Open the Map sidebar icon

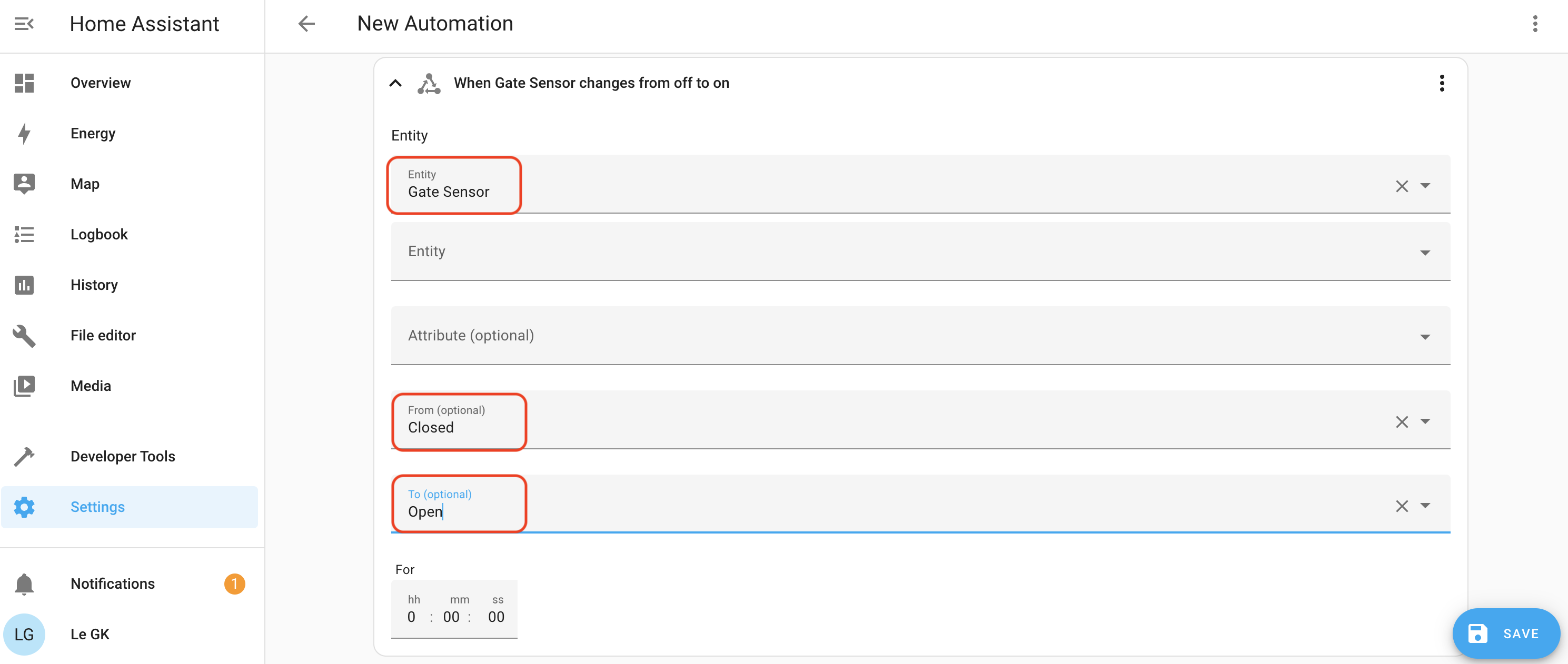(24, 184)
